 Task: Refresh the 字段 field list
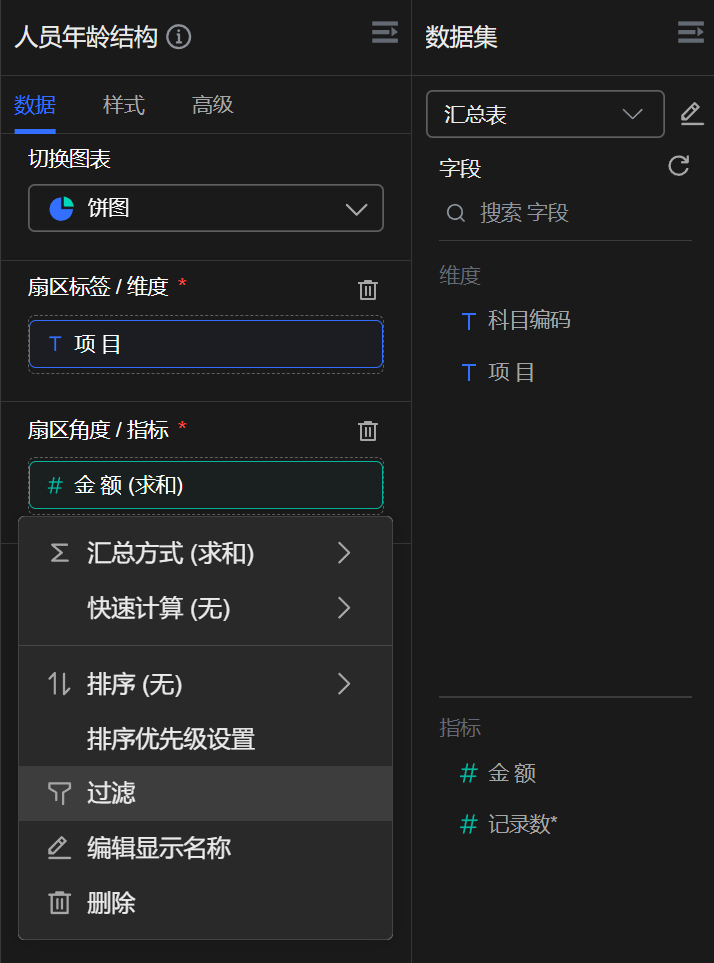(679, 166)
